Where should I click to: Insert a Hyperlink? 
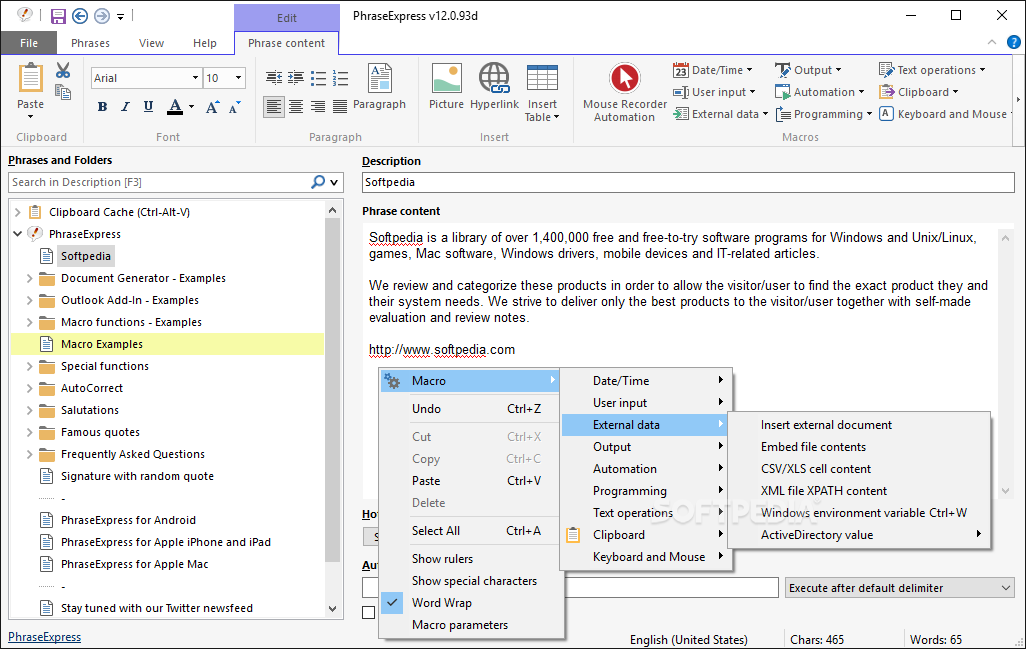coord(494,87)
